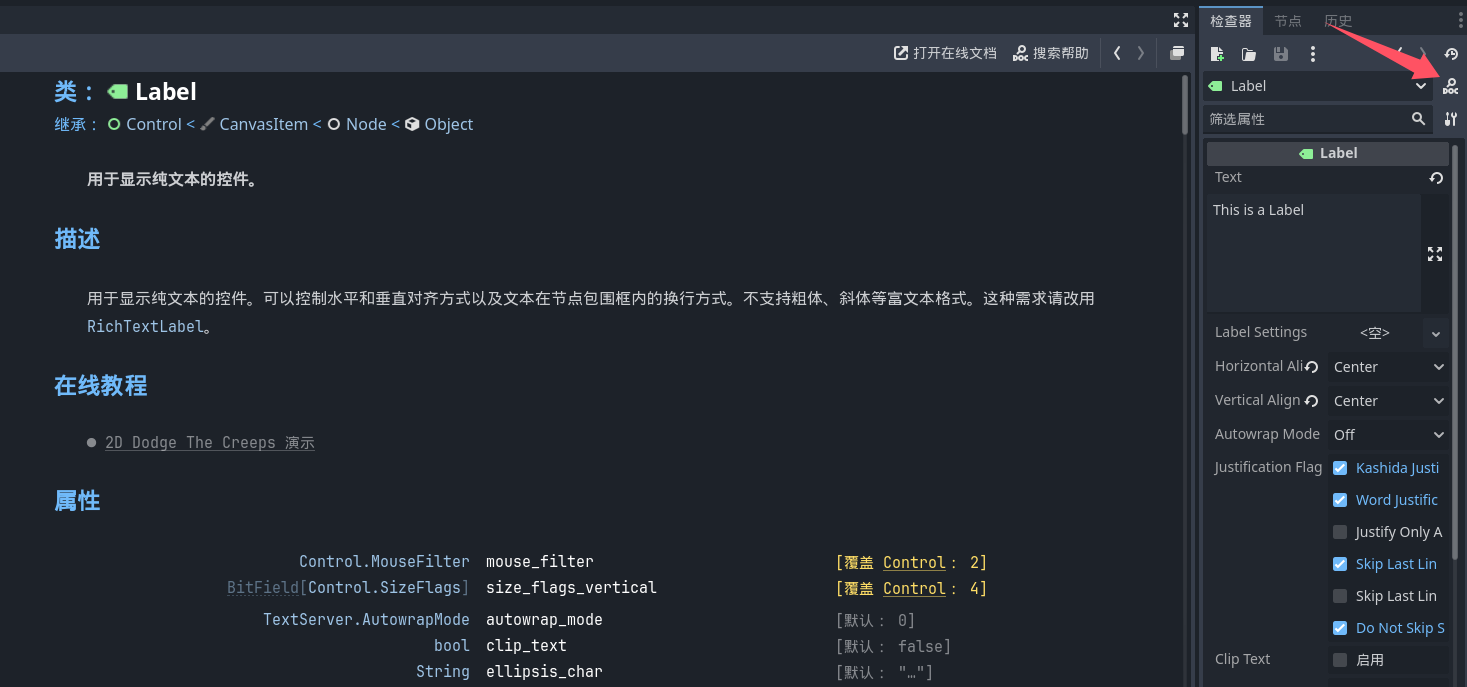Open extra resource options menu
1467x687 pixels.
coord(1313,54)
